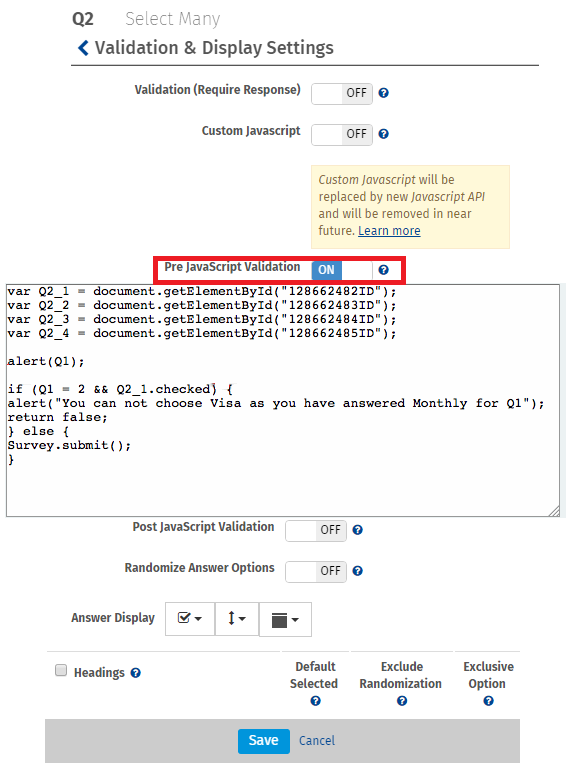Click the Pre JavaScript Validation label
This screenshot has height=766, width=570.
point(232,267)
